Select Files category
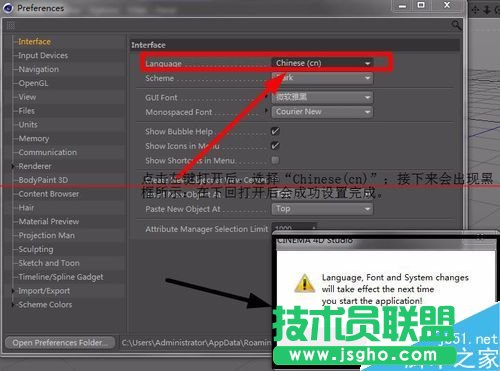500x371 pixels. point(27,111)
